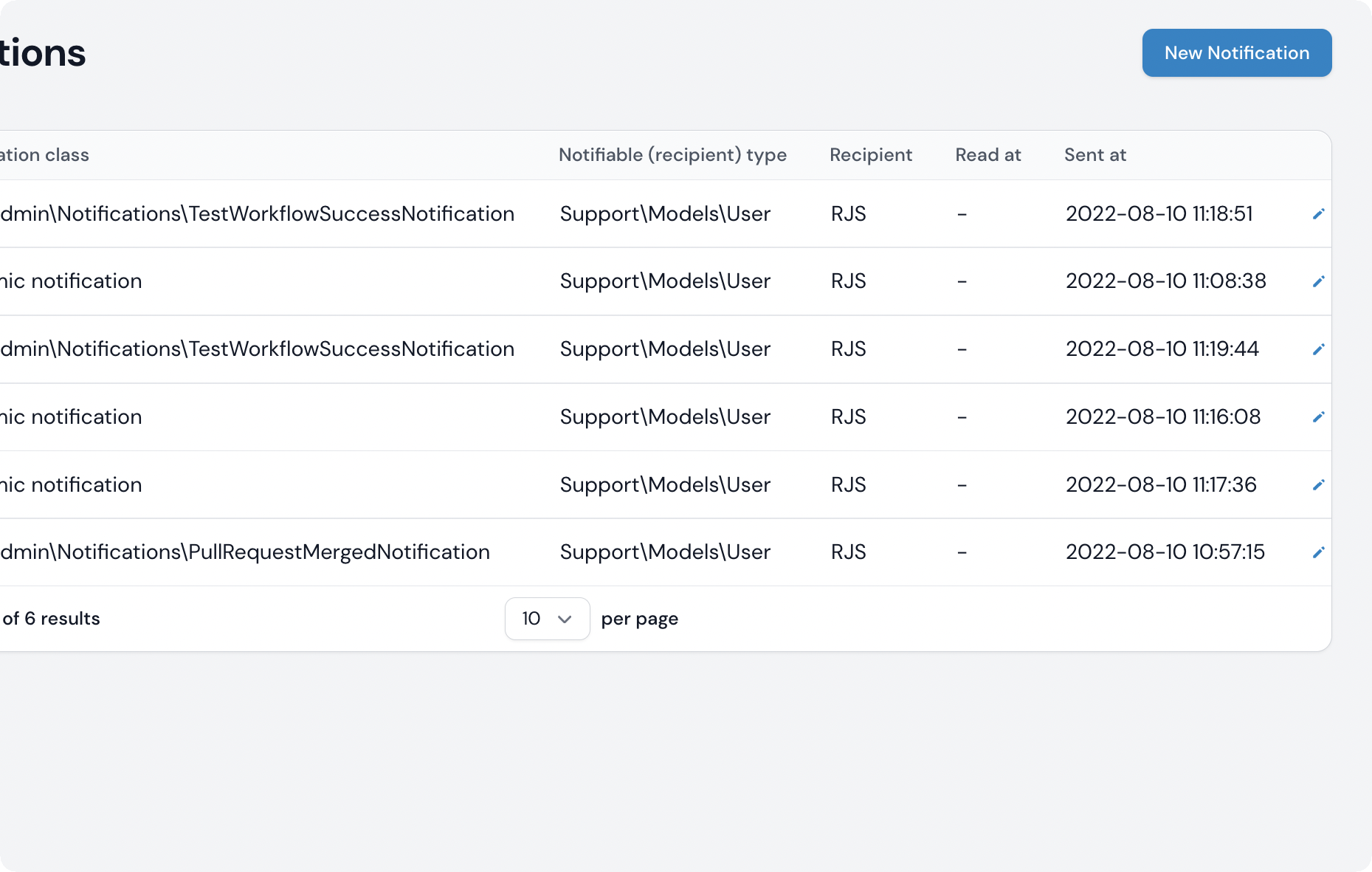Select the 2022-08-10 11:17:36 timestamp
The image size is (1372, 872).
(1161, 485)
